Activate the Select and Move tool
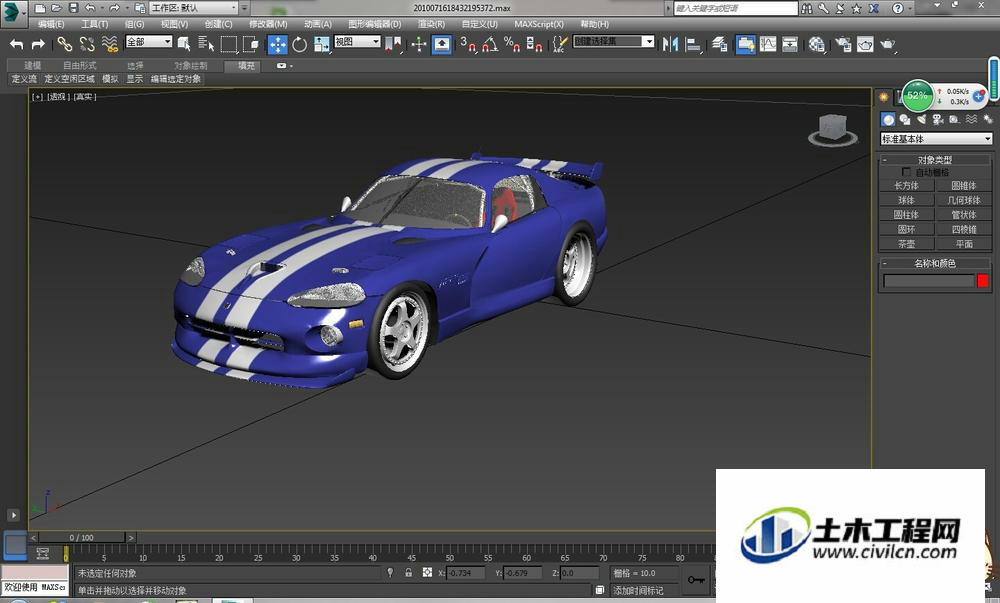 tap(277, 44)
